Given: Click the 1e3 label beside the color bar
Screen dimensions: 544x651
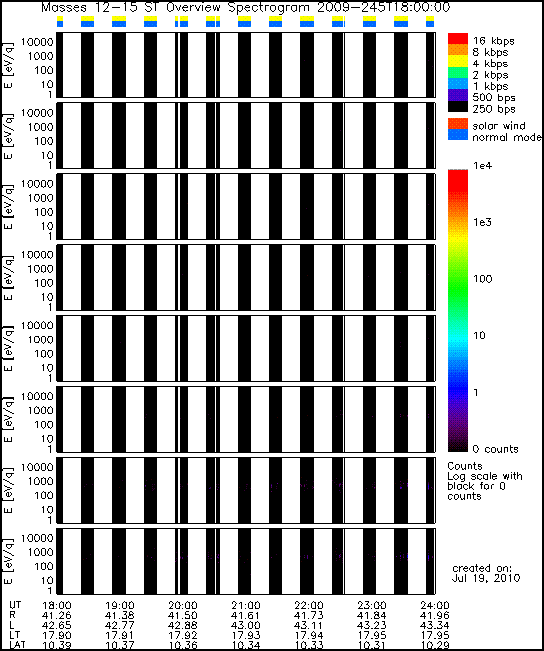Looking at the screenshot, I should (x=483, y=222).
